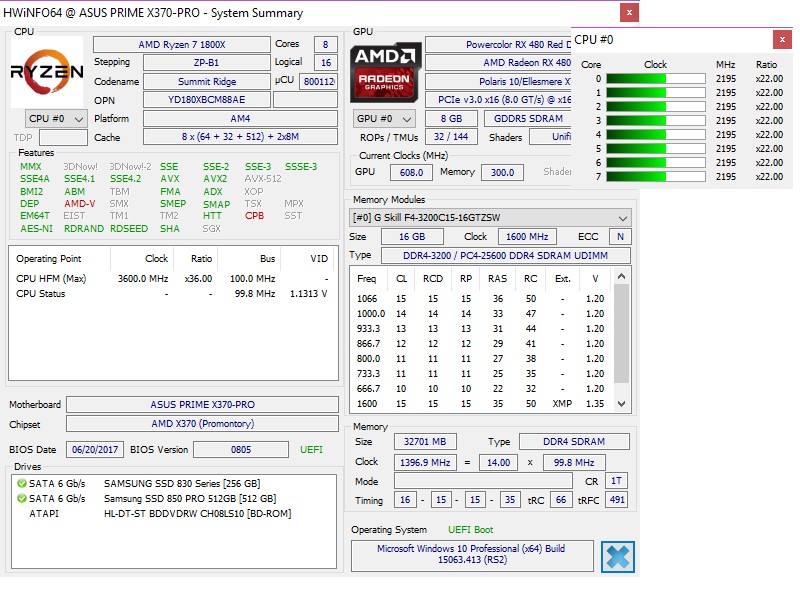Click the BIOS Version 0805 field
This screenshot has width=800, height=600.
tap(241, 449)
